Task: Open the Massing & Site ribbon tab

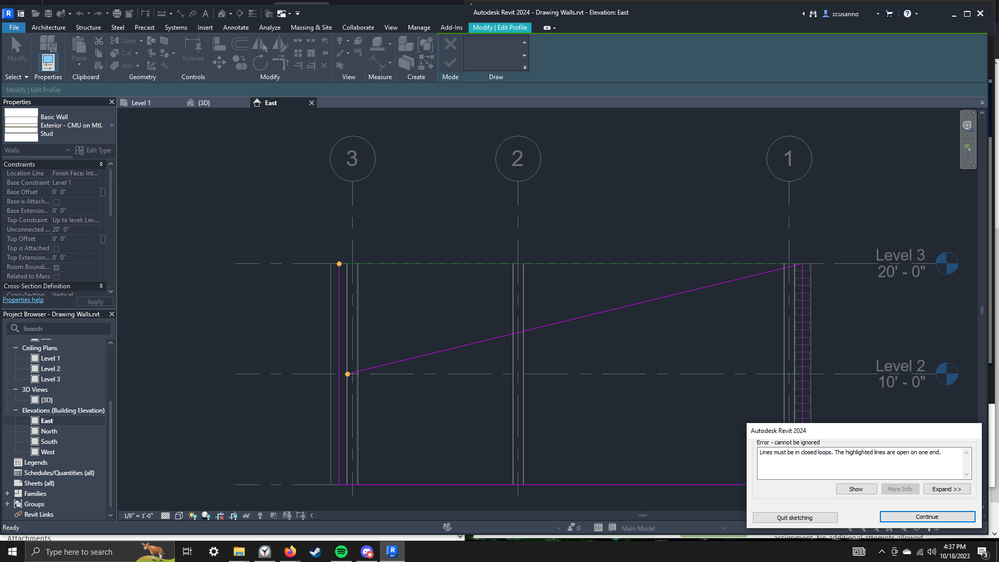Action: [x=311, y=27]
